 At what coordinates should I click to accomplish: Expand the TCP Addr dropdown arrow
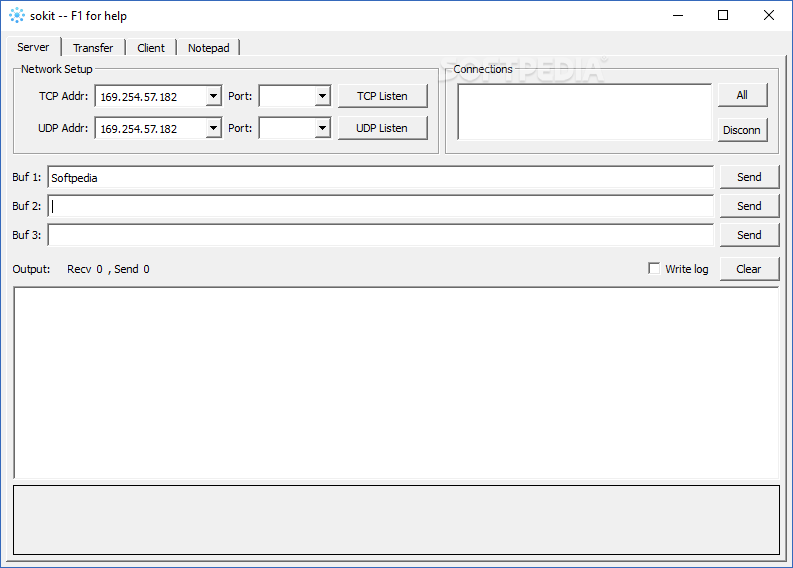coord(213,96)
